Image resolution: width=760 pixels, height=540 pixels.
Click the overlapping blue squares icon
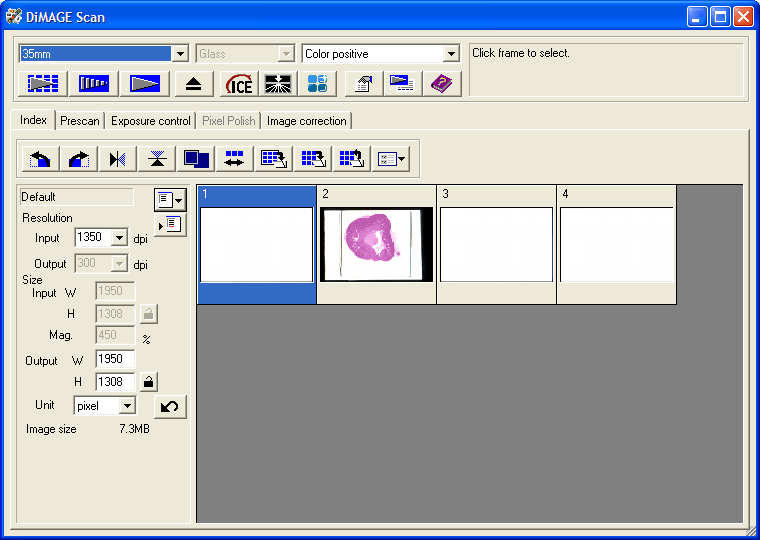pyautogui.click(x=196, y=159)
